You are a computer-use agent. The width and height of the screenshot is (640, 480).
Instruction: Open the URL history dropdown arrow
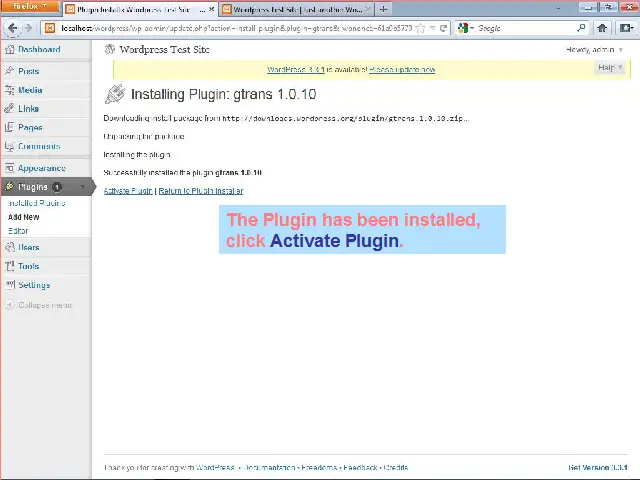(x=432, y=28)
